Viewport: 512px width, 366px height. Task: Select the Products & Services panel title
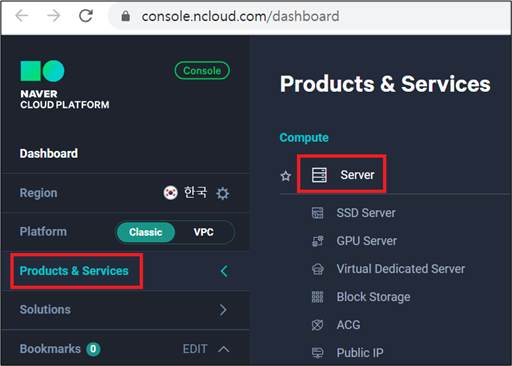385,84
